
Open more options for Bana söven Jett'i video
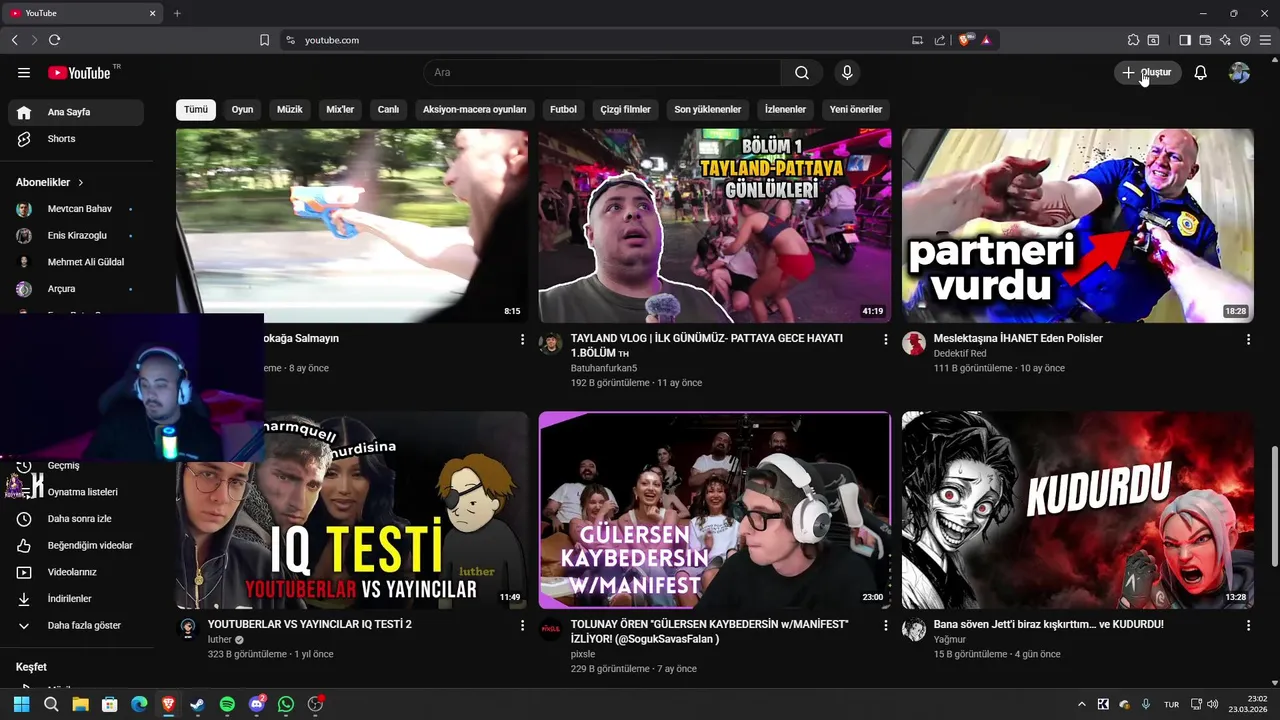(1248, 625)
